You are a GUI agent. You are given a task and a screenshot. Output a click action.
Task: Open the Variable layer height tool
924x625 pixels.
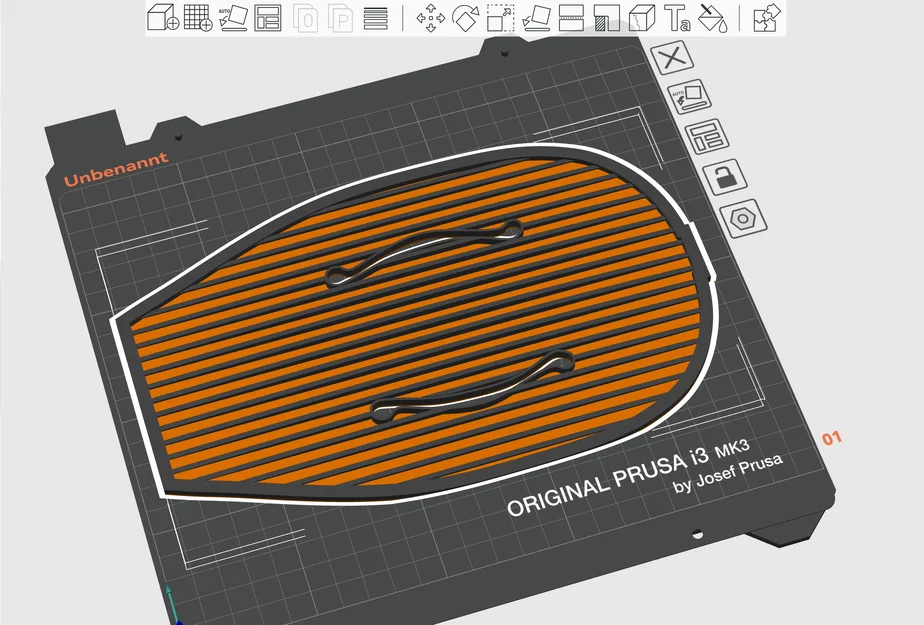[376, 18]
